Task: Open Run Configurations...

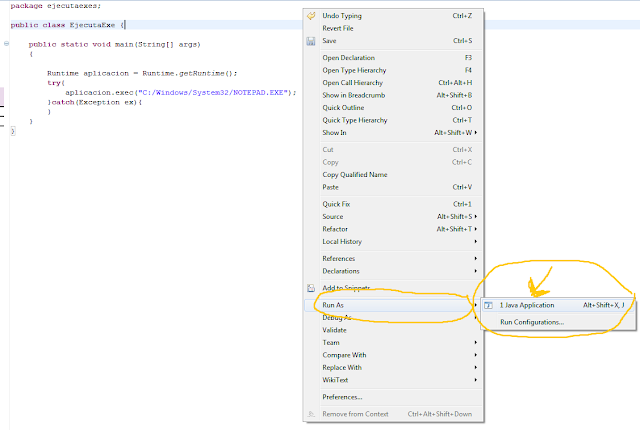Action: click(558, 322)
